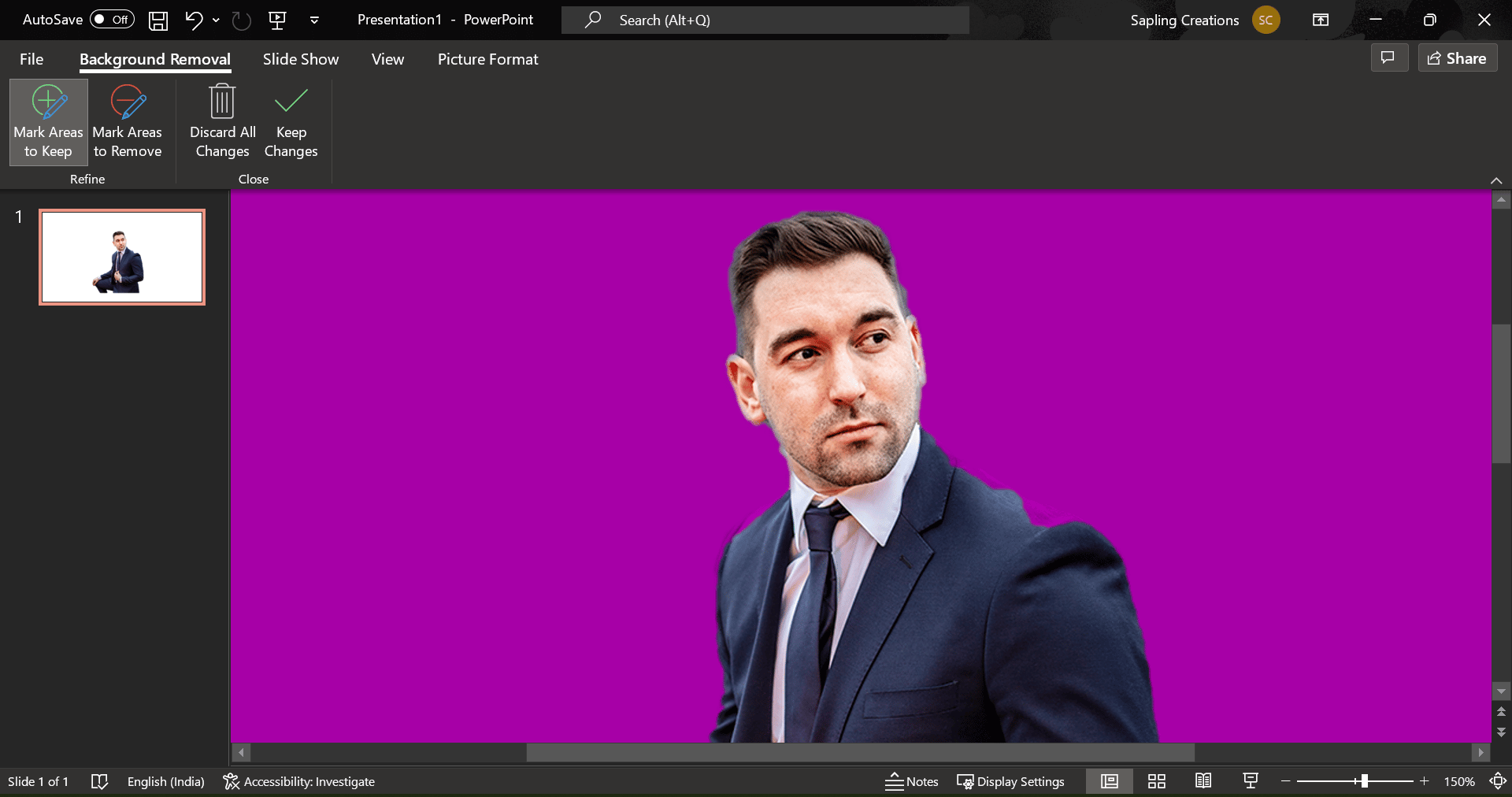Start slide show from current slide
The width and height of the screenshot is (1512, 797).
pos(1250,780)
